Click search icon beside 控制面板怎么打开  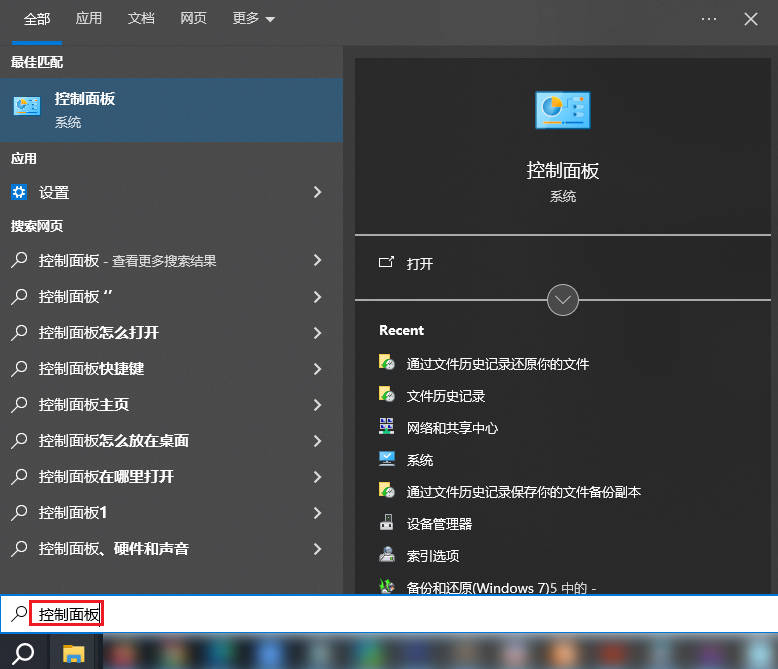(x=19, y=332)
